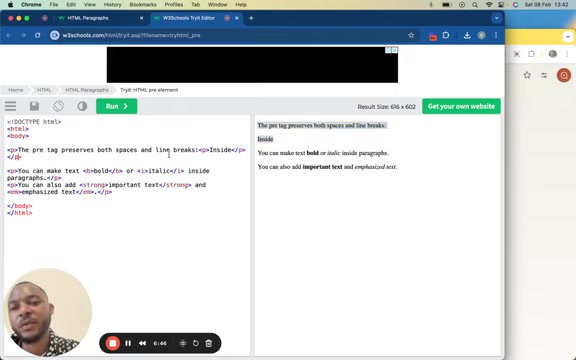Click the webcam bubble overlay
This screenshot has width=576, height=360.
click(47, 312)
